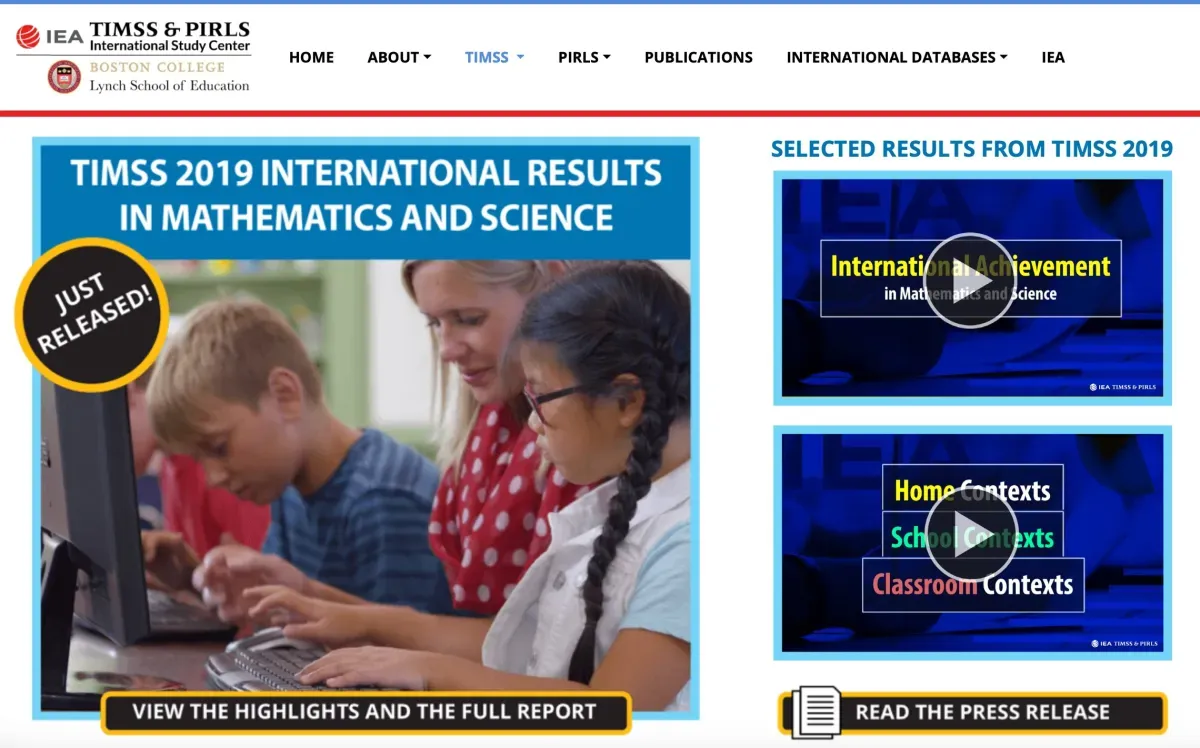Click TIMSS & PIRLS International Study Center title
This screenshot has height=748, width=1200.
click(169, 36)
